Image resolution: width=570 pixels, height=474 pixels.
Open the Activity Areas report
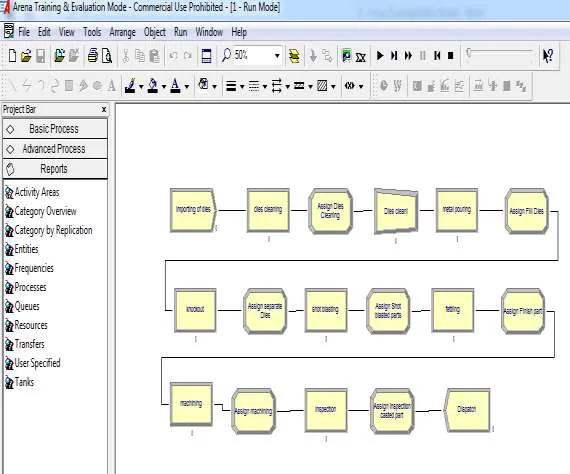coord(37,192)
